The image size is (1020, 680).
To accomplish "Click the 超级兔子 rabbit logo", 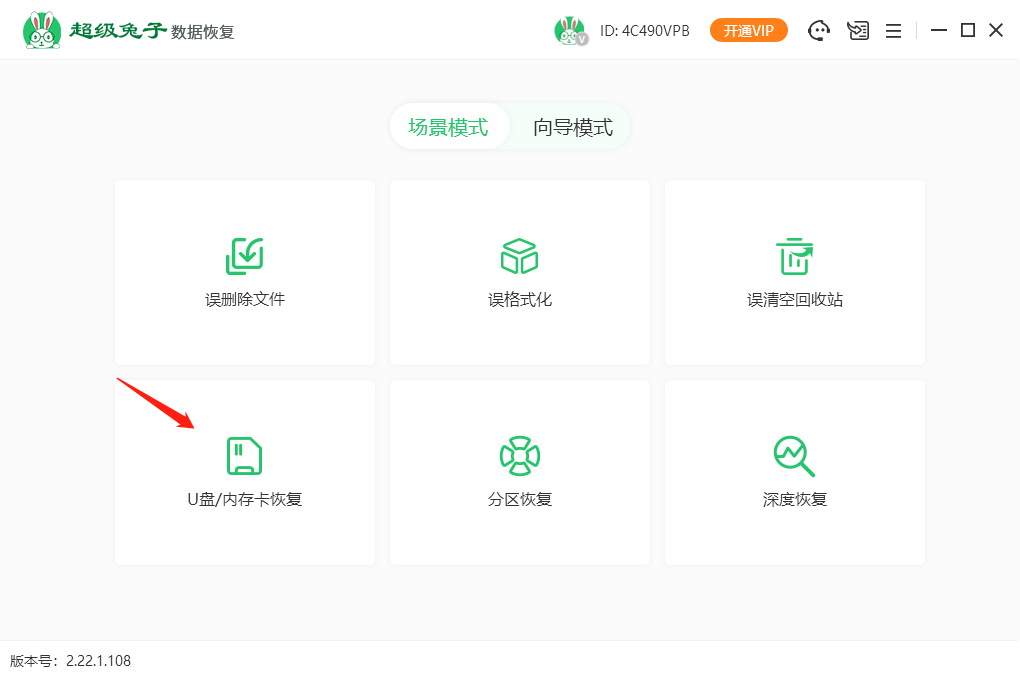I will 40,31.
